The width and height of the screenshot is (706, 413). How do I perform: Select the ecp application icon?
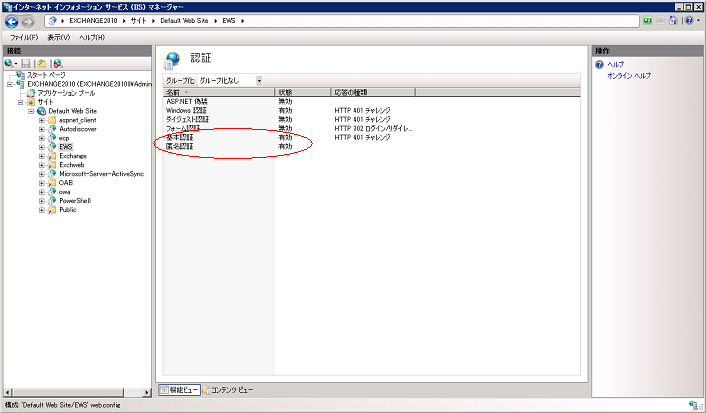[52, 138]
